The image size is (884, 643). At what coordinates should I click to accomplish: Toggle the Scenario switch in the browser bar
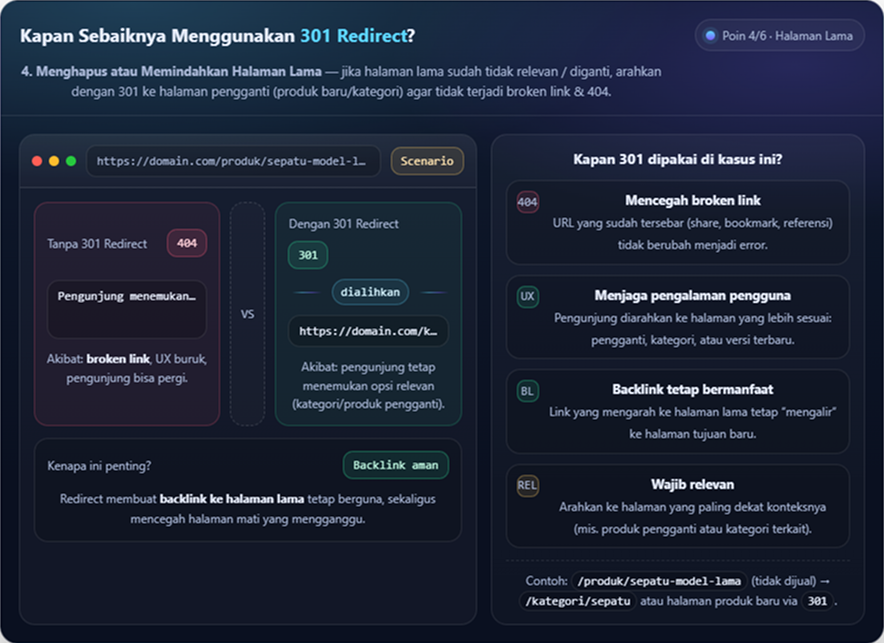coord(427,161)
